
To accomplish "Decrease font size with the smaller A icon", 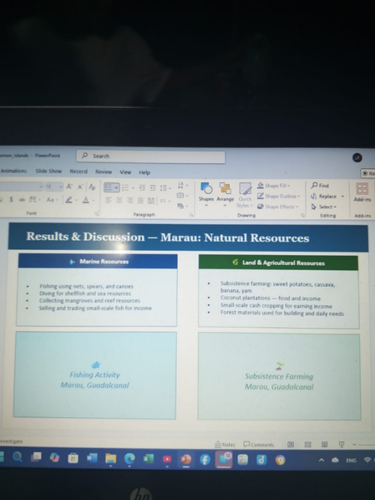I will pos(80,187).
